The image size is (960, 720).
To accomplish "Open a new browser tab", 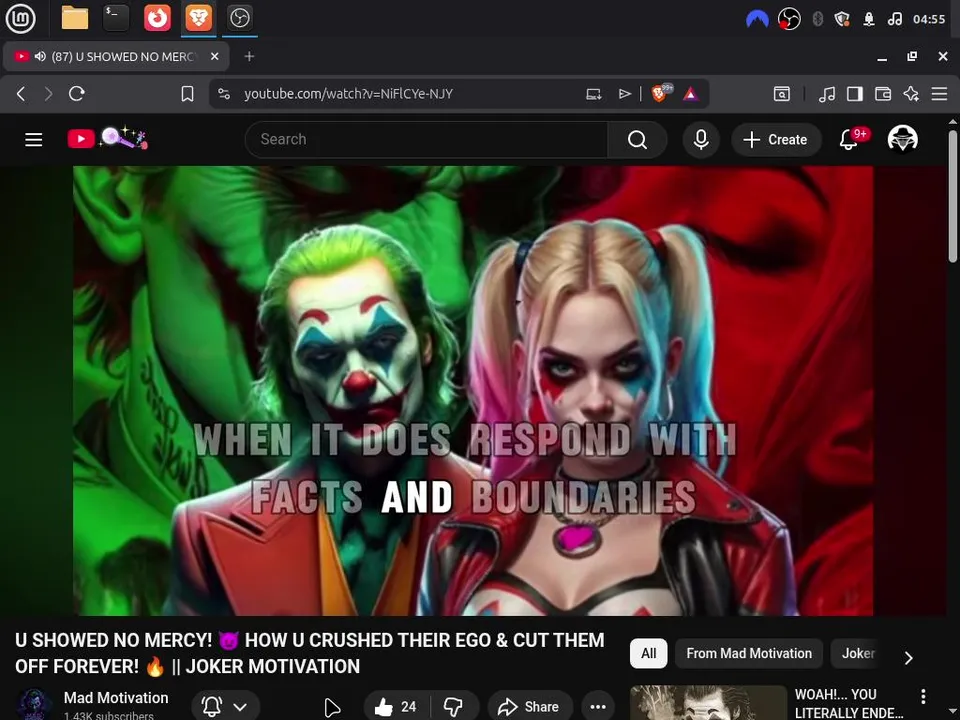I will click(x=249, y=56).
